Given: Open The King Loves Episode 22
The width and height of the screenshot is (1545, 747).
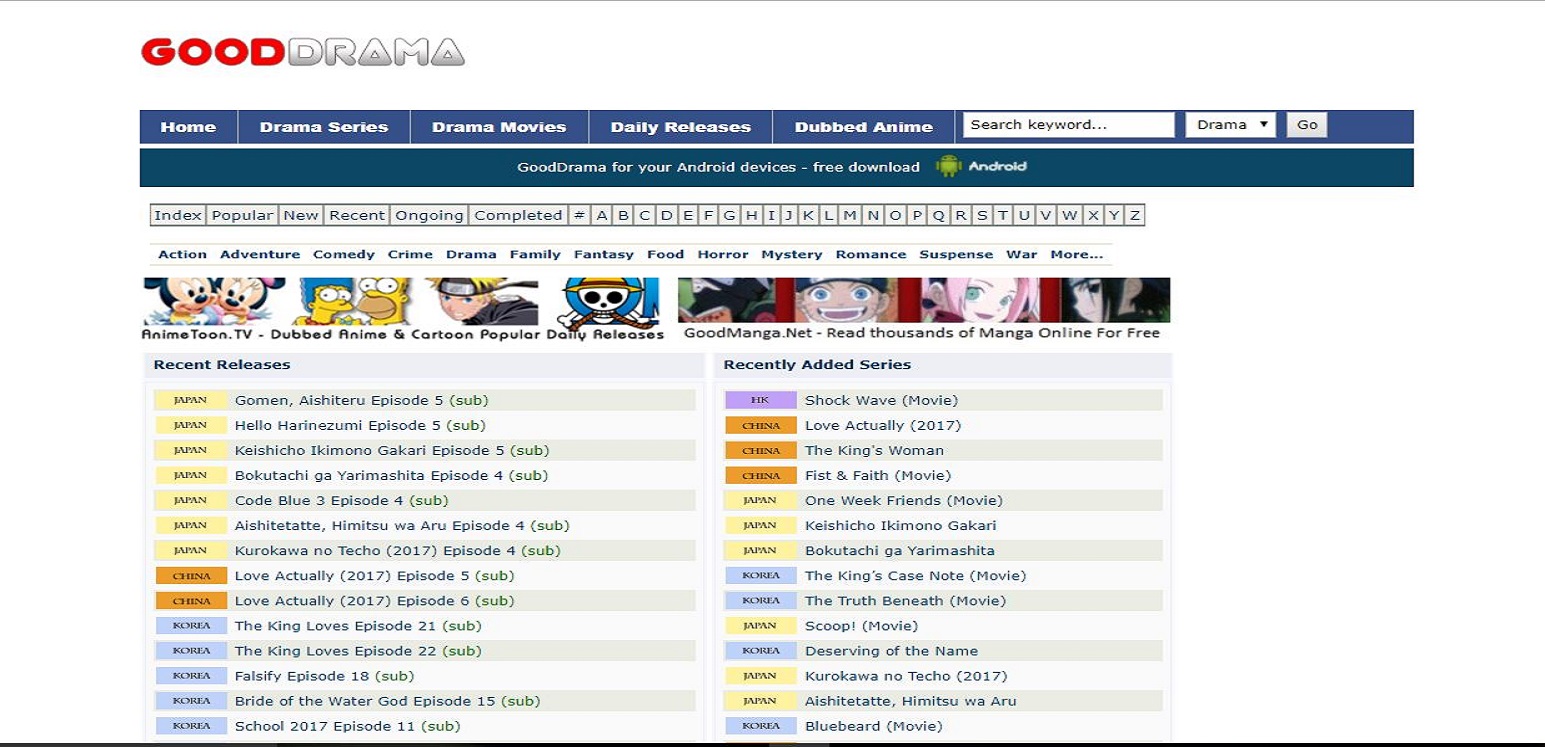Looking at the screenshot, I should click(x=358, y=651).
